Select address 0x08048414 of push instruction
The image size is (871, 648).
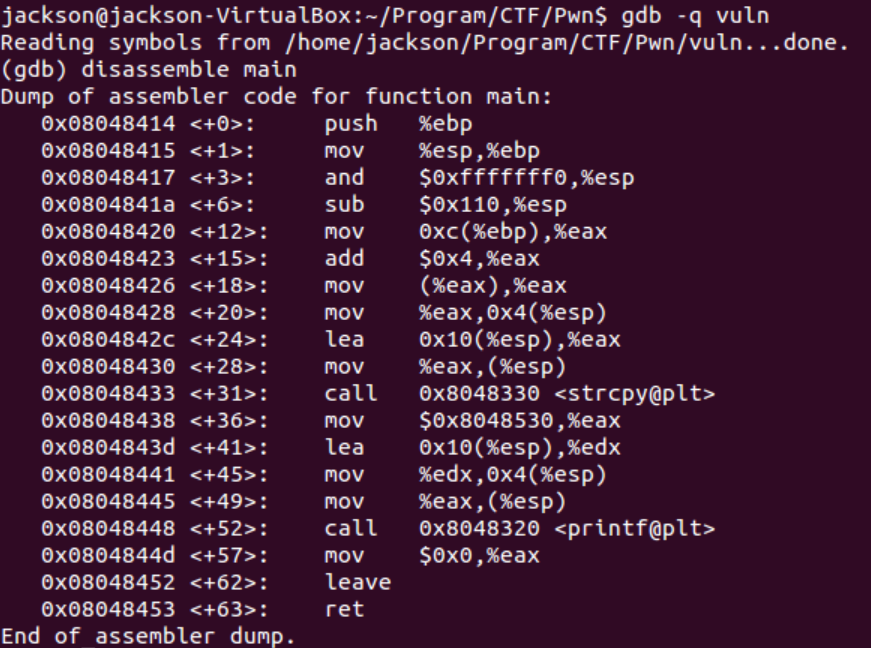pyautogui.click(x=108, y=124)
